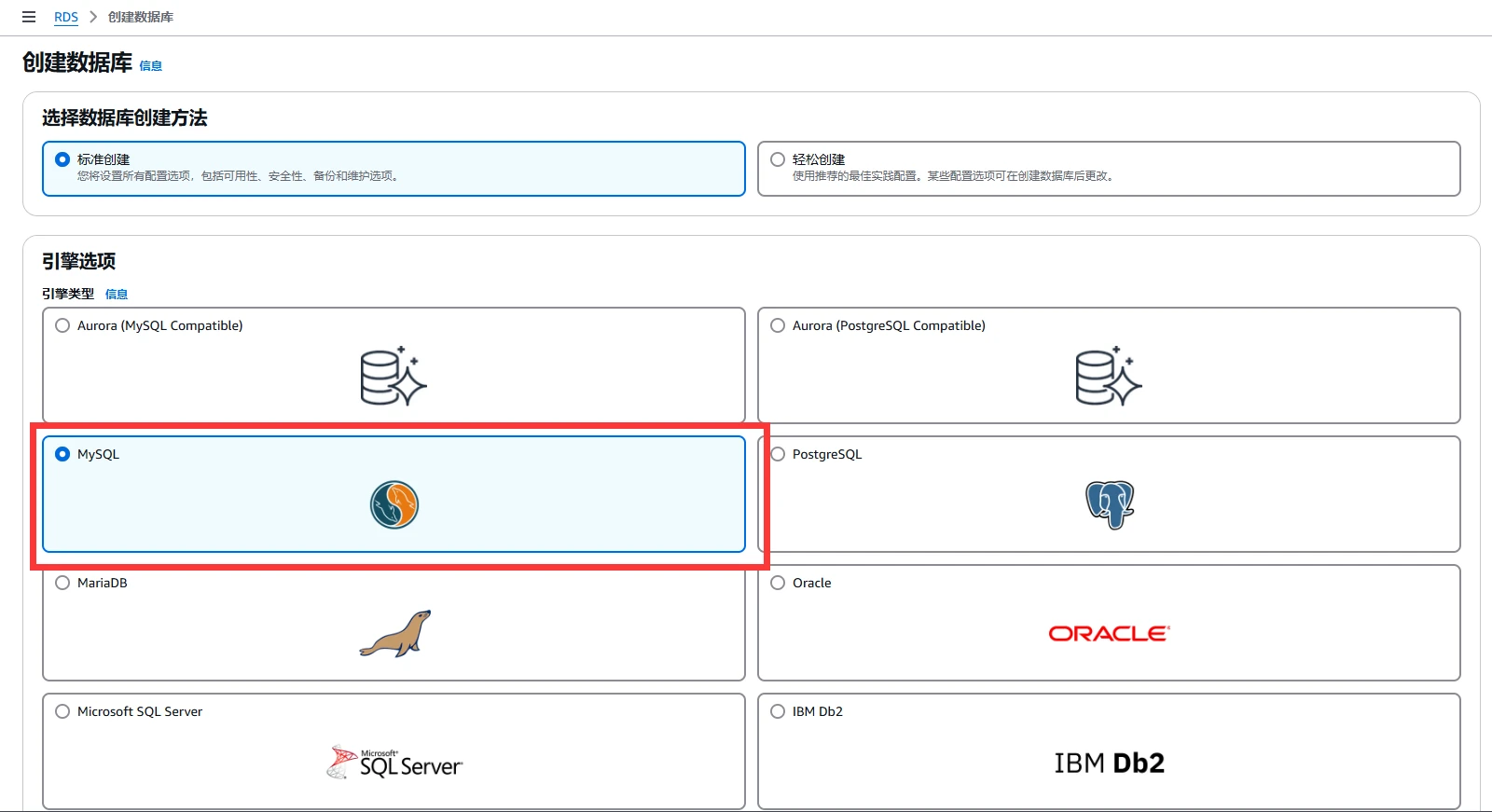
Task: Select the 标准创建 radio button
Action: point(62,159)
